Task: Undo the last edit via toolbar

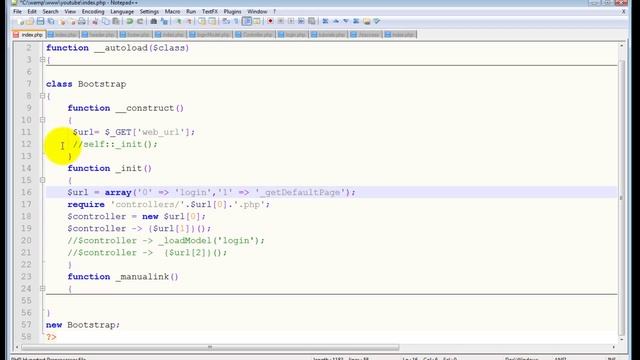Action: (129, 21)
